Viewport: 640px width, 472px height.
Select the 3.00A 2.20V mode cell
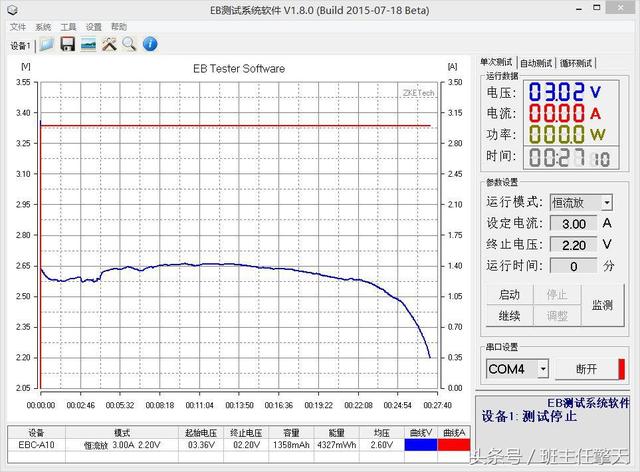click(x=122, y=445)
